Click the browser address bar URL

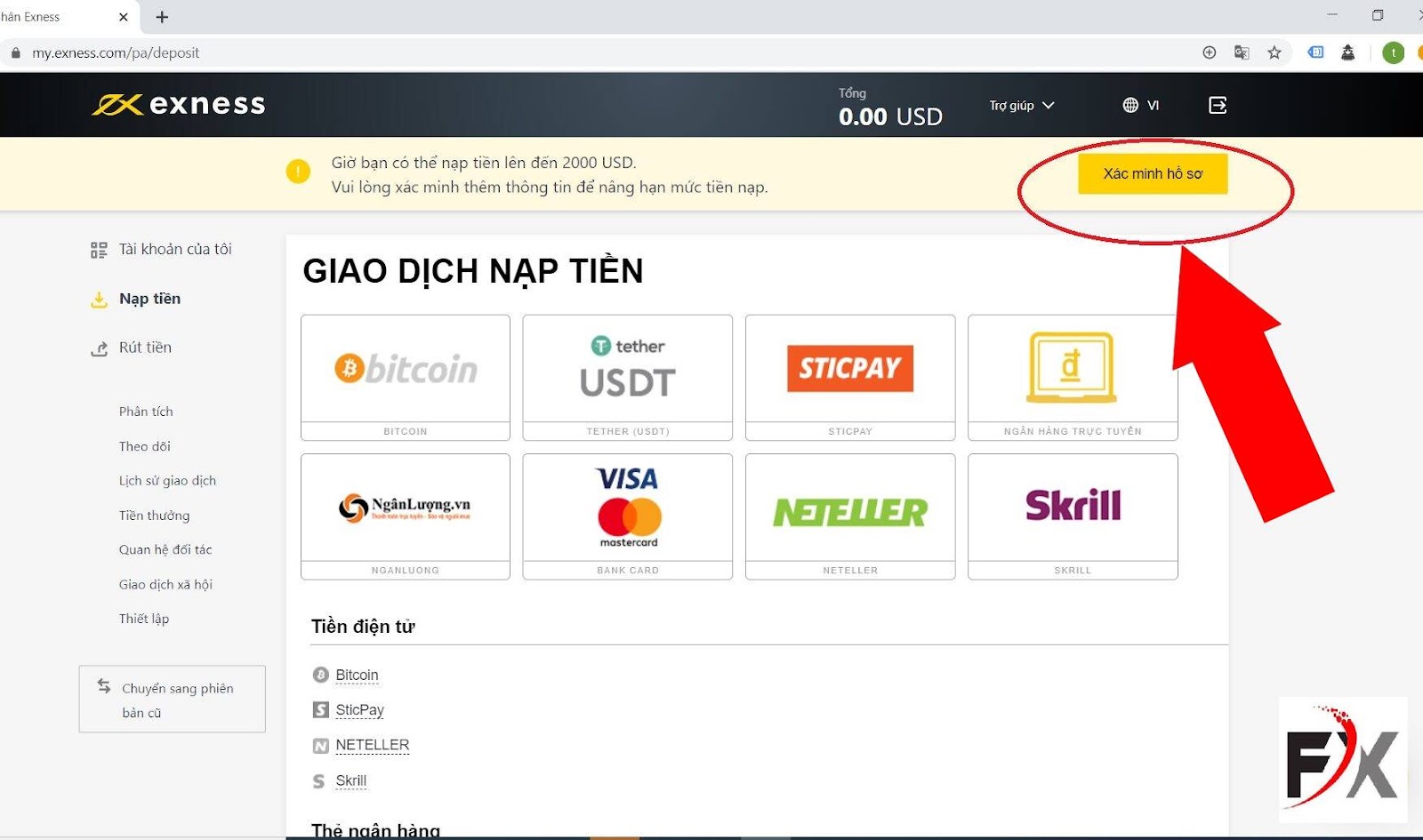[116, 53]
